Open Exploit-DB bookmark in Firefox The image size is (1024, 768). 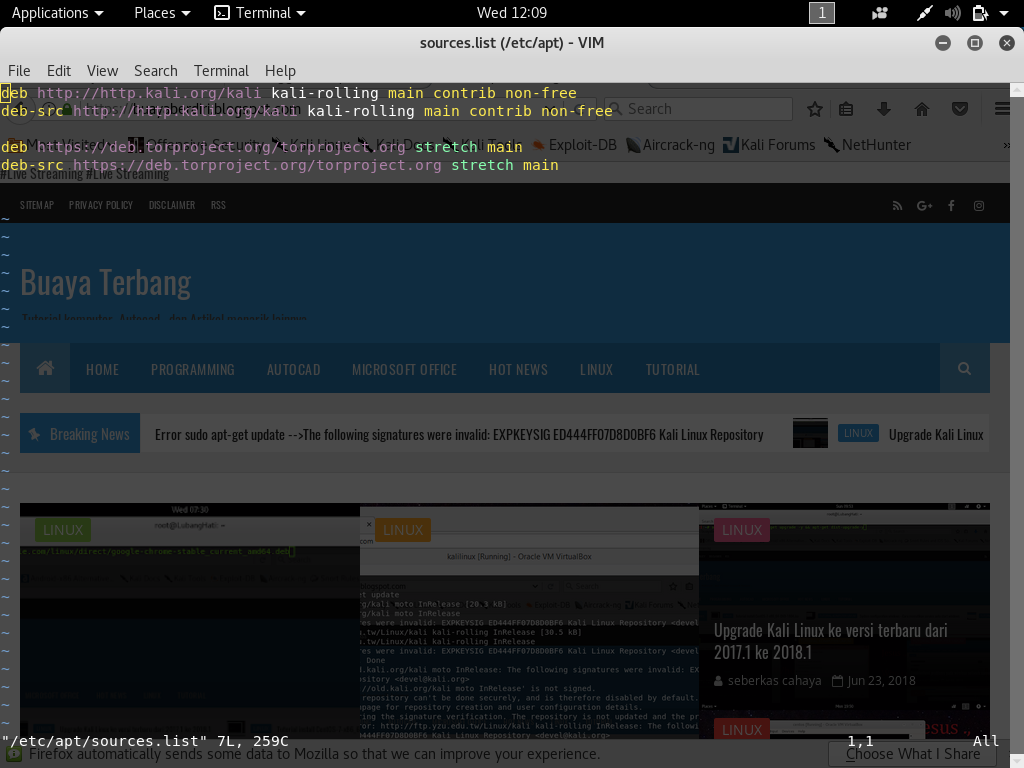click(575, 145)
